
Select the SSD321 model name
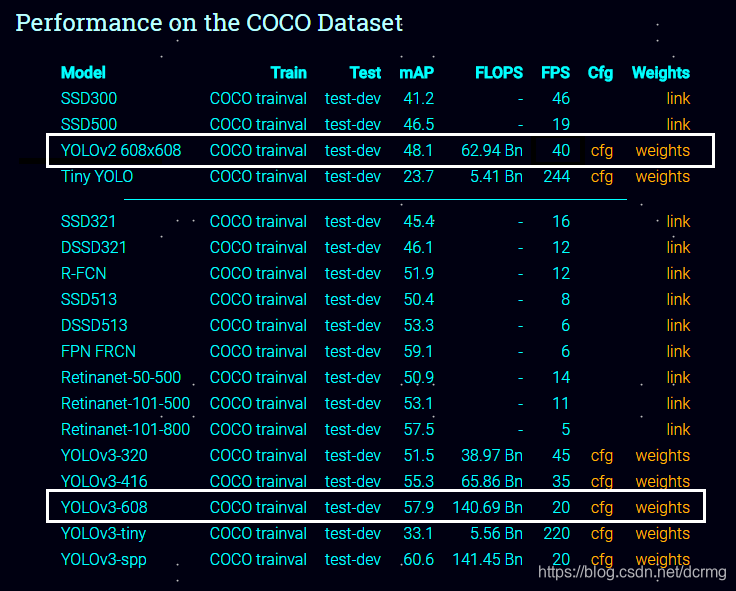point(88,221)
